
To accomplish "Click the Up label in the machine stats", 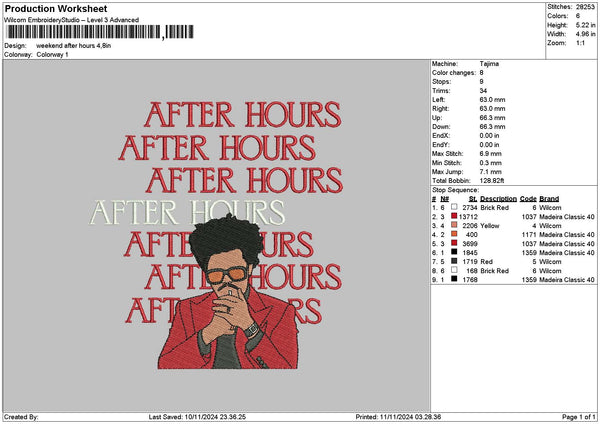I will click(x=437, y=118).
